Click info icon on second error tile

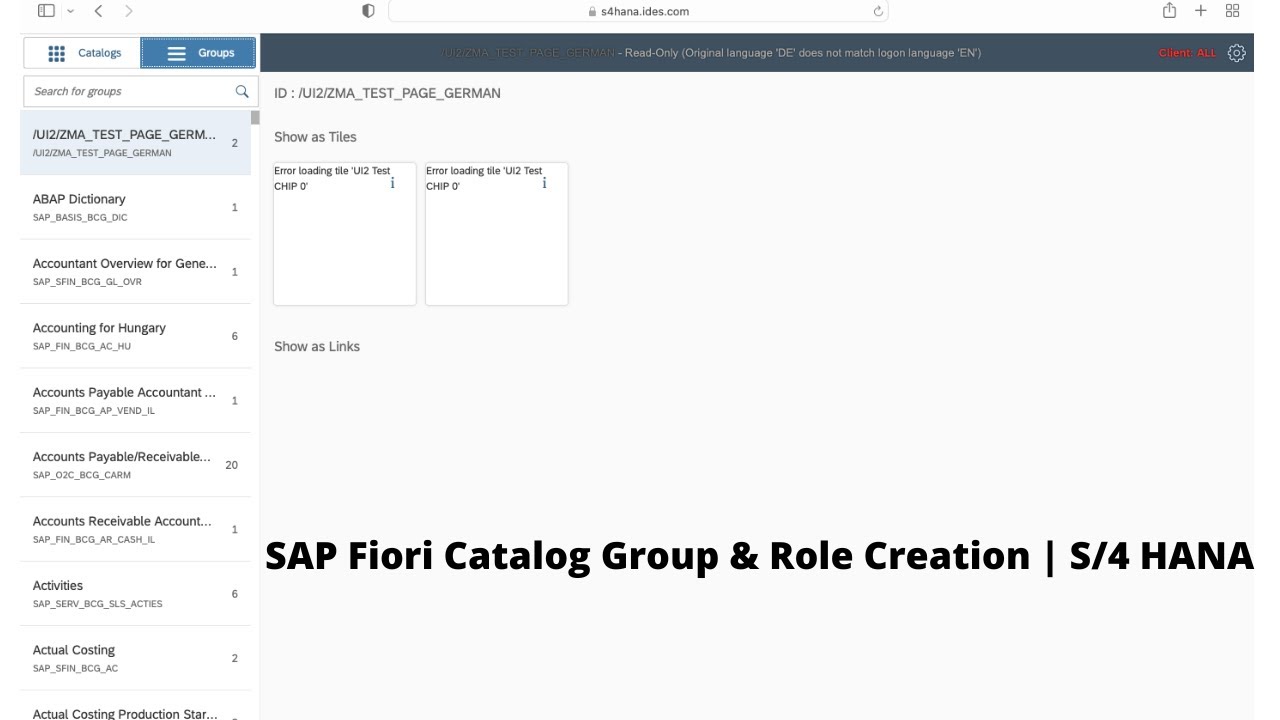pyautogui.click(x=544, y=183)
